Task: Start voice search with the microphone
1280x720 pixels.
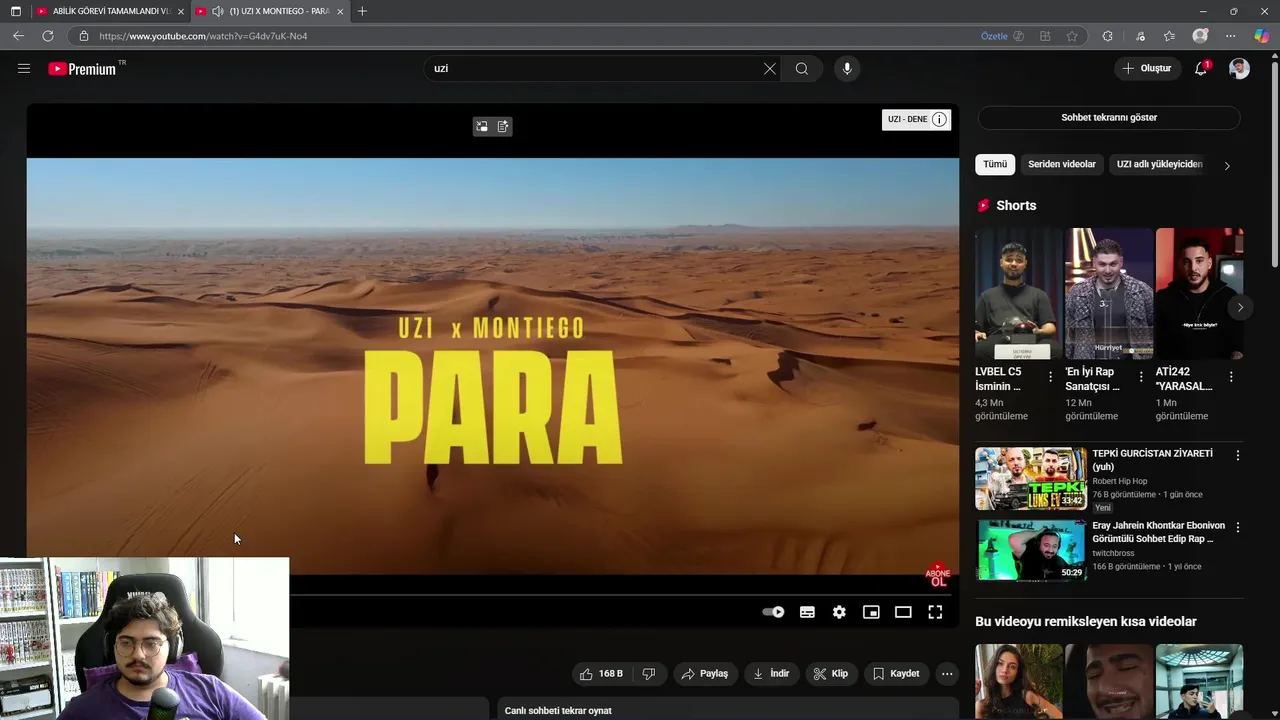Action: pos(847,69)
